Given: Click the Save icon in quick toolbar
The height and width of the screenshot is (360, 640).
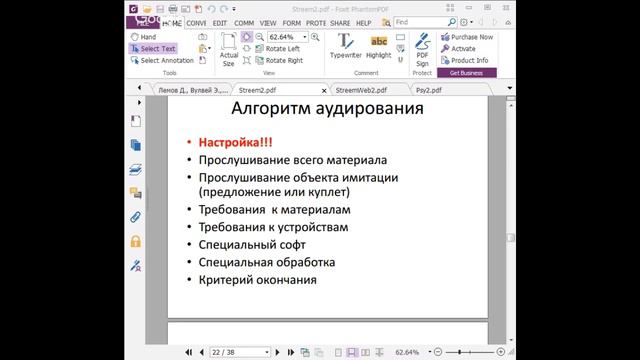Looking at the screenshot, I should (x=160, y=9).
